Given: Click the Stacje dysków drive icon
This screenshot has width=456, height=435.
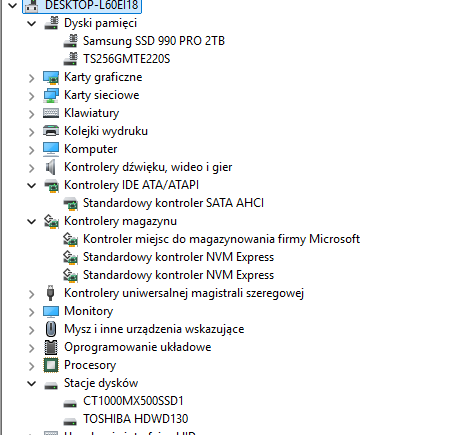Looking at the screenshot, I should pyautogui.click(x=51, y=386).
